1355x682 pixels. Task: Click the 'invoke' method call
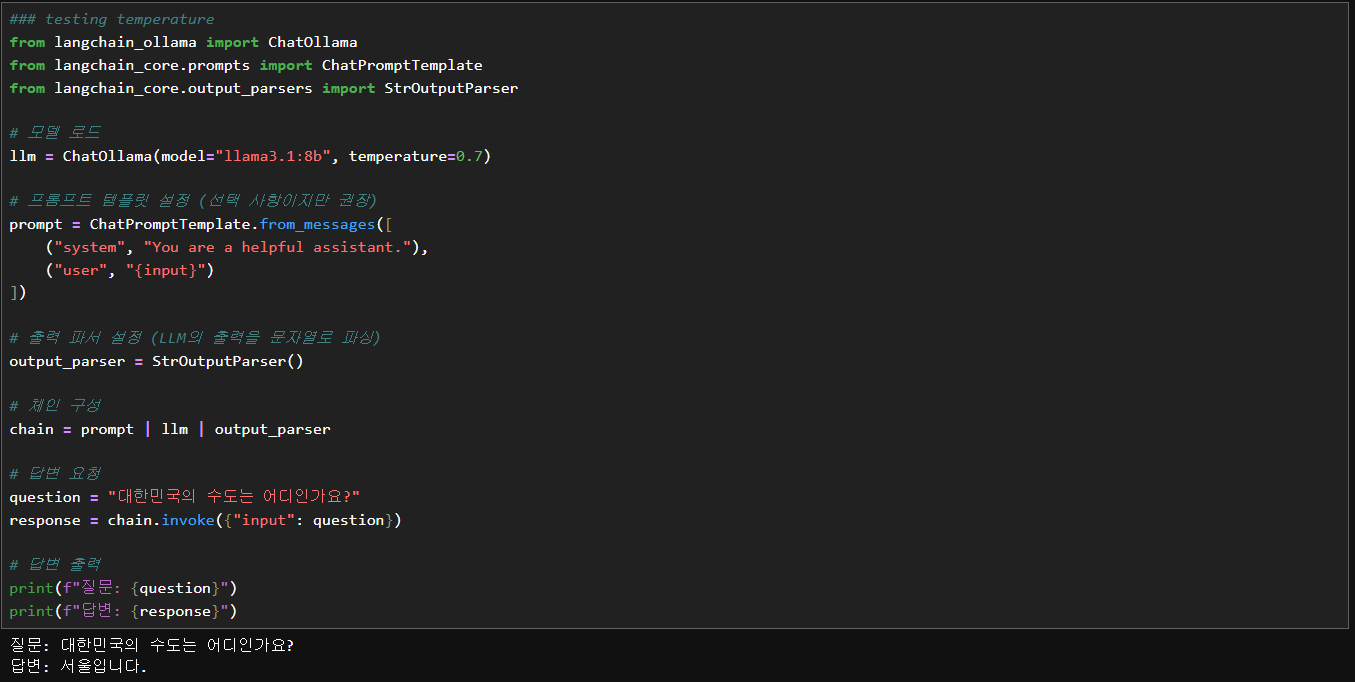(188, 520)
